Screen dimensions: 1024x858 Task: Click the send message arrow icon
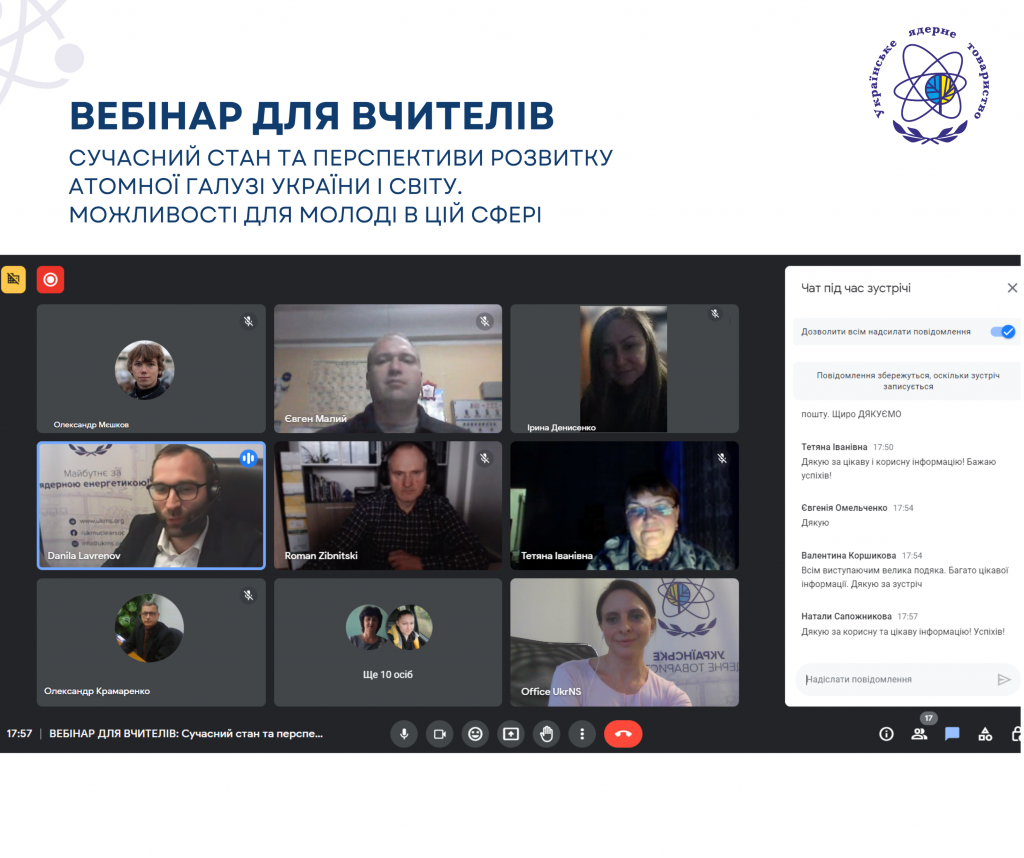pos(1004,680)
